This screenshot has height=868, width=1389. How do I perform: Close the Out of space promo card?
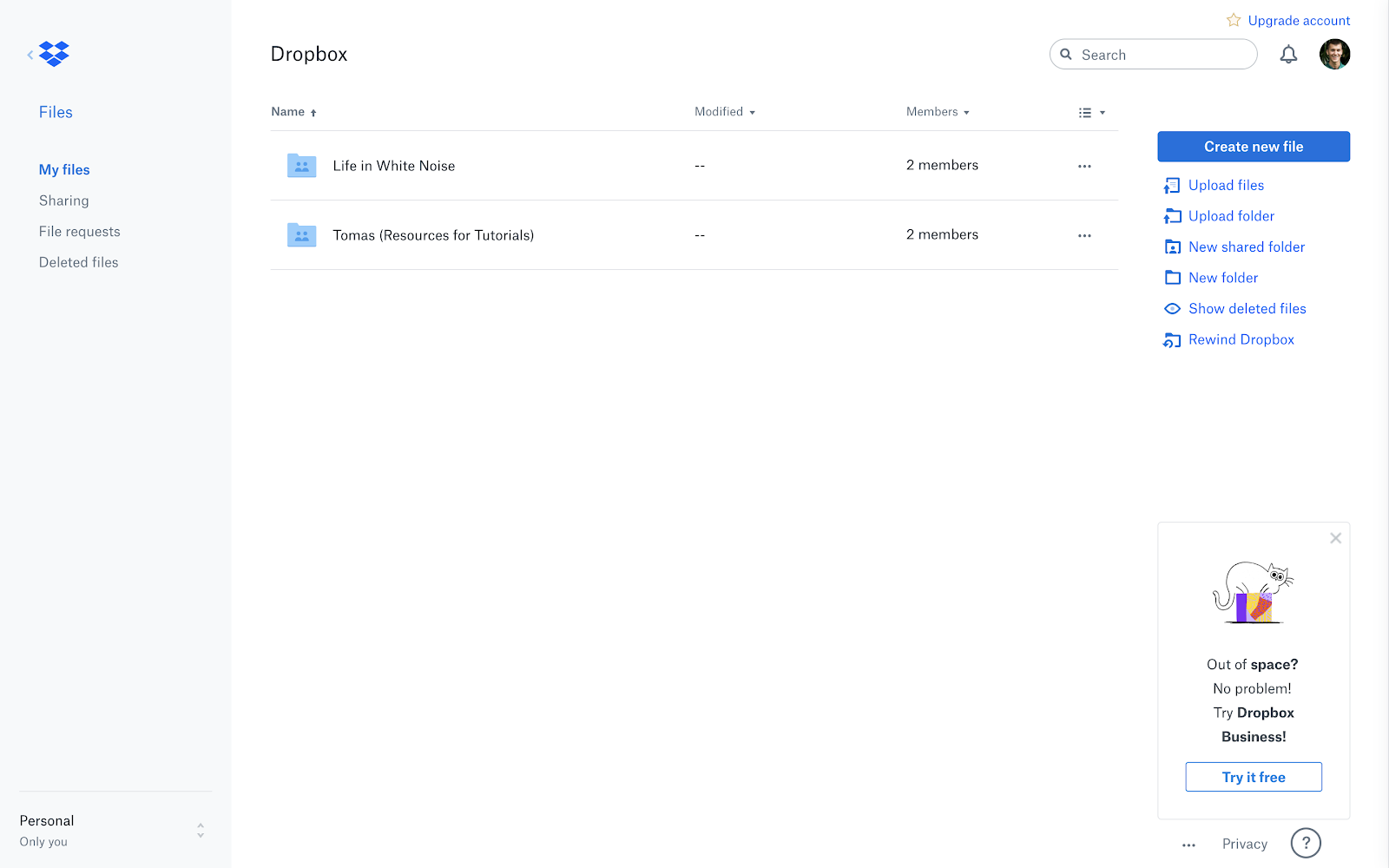click(x=1335, y=538)
